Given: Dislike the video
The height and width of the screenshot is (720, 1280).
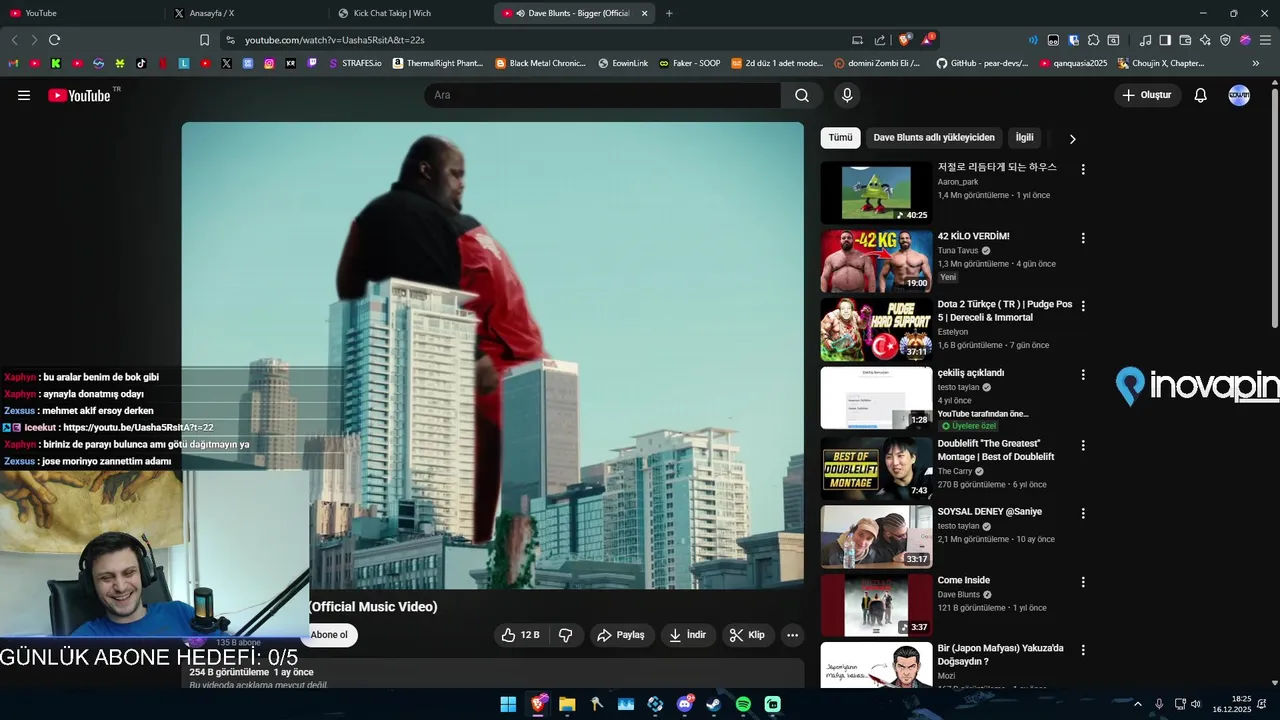Looking at the screenshot, I should 566,635.
